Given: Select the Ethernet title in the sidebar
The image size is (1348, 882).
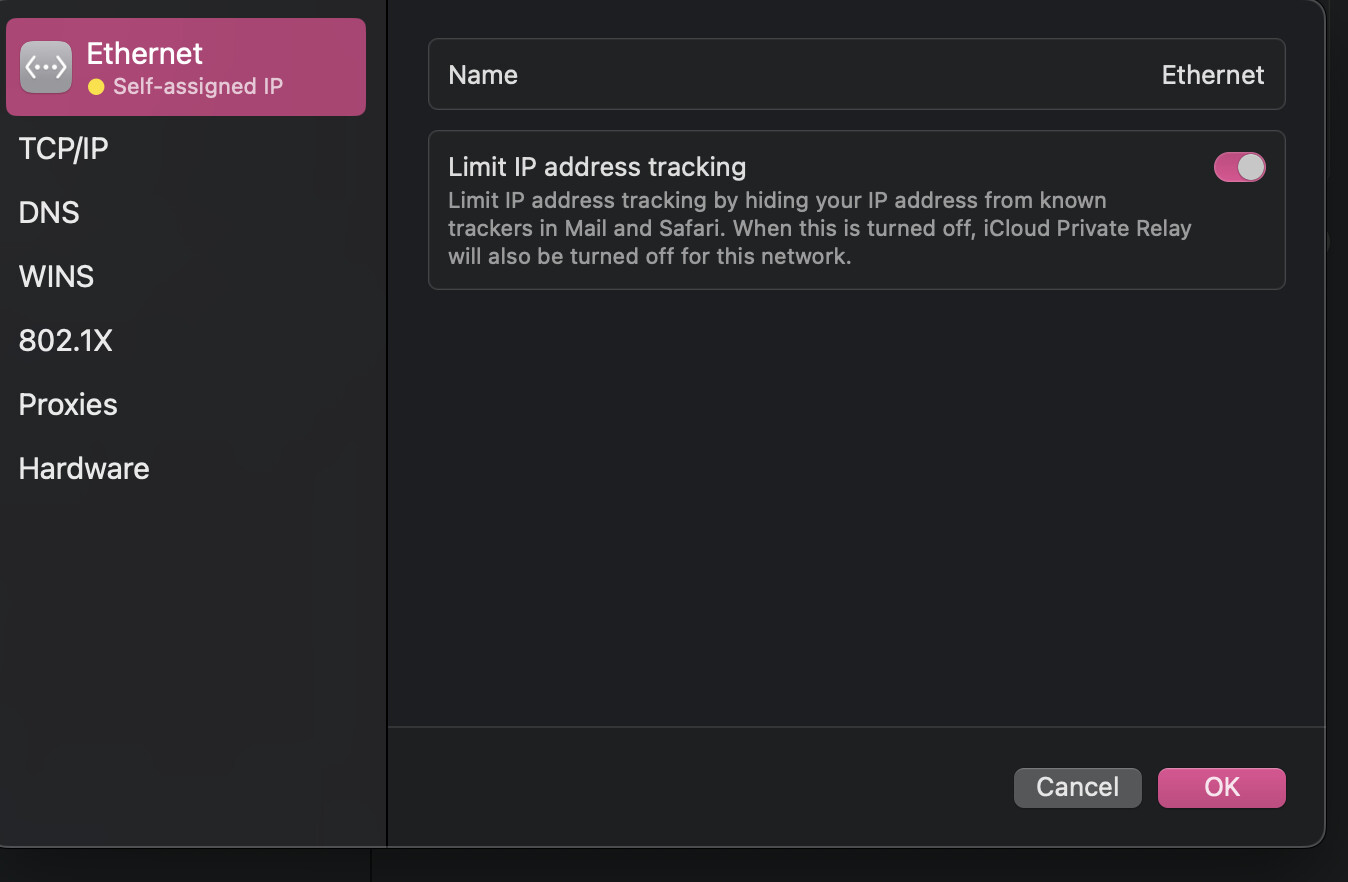Looking at the screenshot, I should pyautogui.click(x=145, y=53).
